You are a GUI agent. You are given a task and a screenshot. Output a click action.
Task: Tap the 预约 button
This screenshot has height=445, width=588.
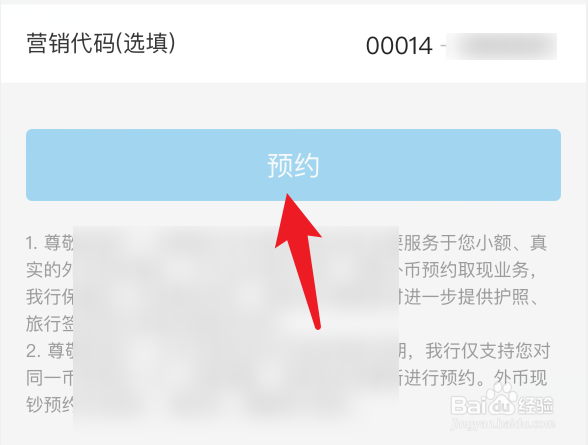point(293,165)
